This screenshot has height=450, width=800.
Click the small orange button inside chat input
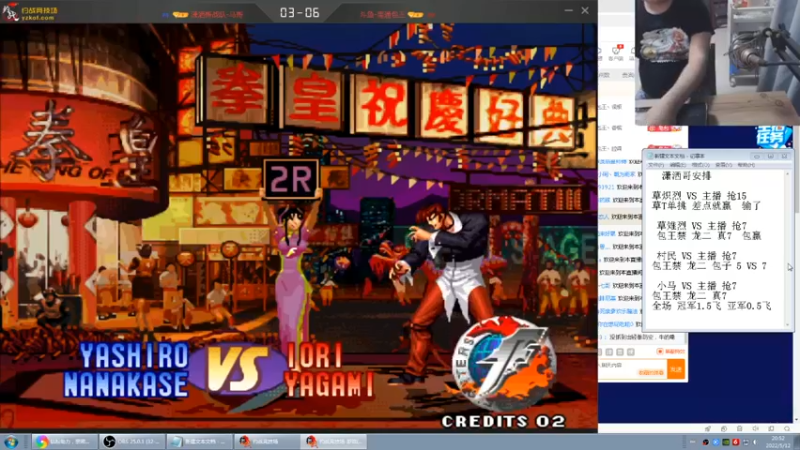point(651,373)
